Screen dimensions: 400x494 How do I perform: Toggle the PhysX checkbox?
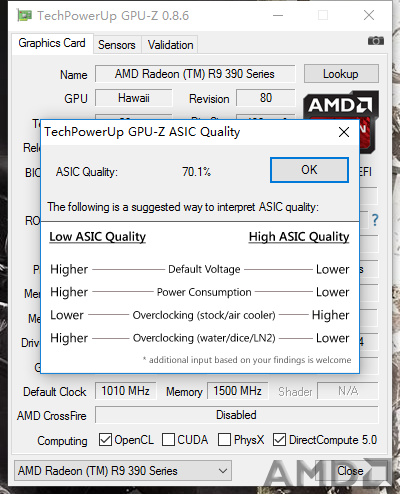[224, 440]
